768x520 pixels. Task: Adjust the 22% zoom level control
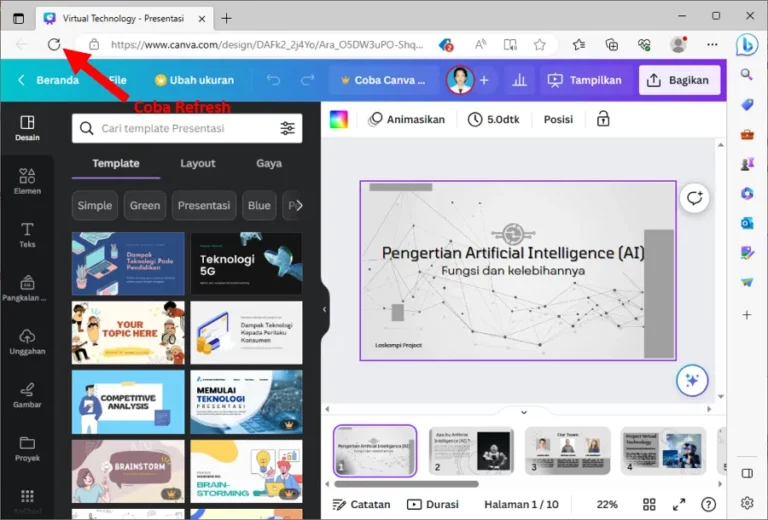(x=607, y=504)
